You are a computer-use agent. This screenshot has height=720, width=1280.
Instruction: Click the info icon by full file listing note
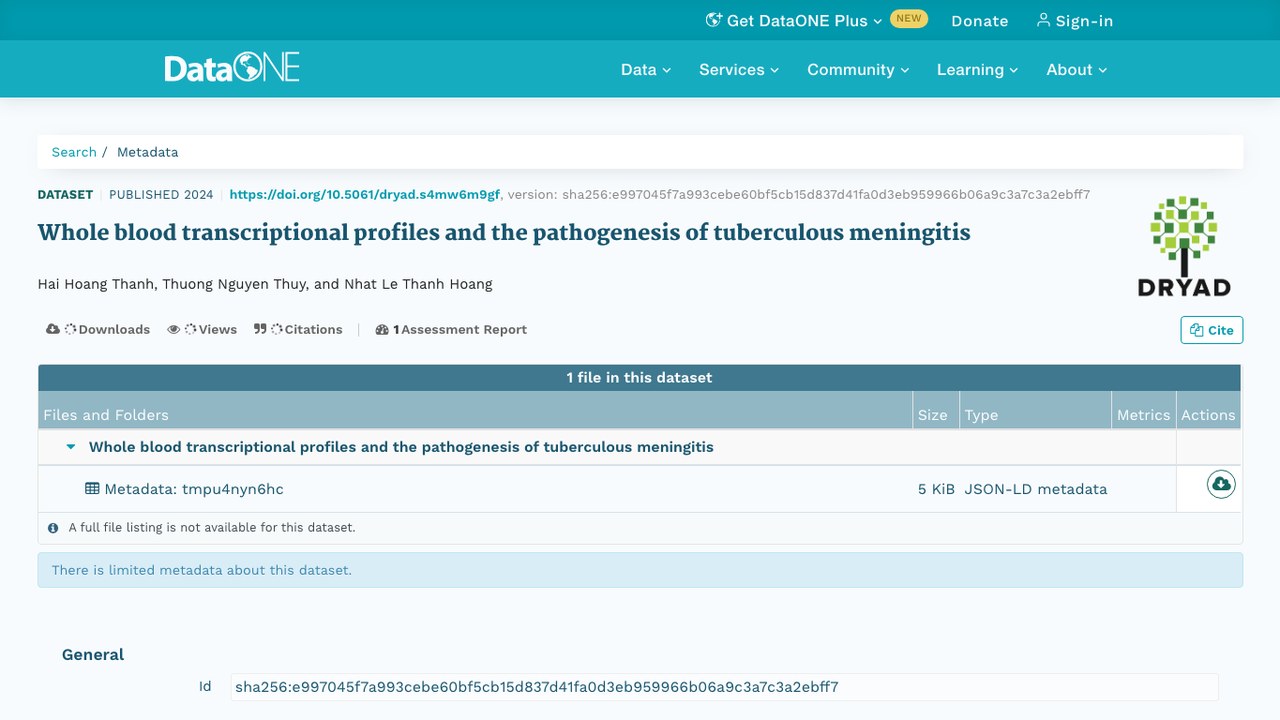pos(53,528)
